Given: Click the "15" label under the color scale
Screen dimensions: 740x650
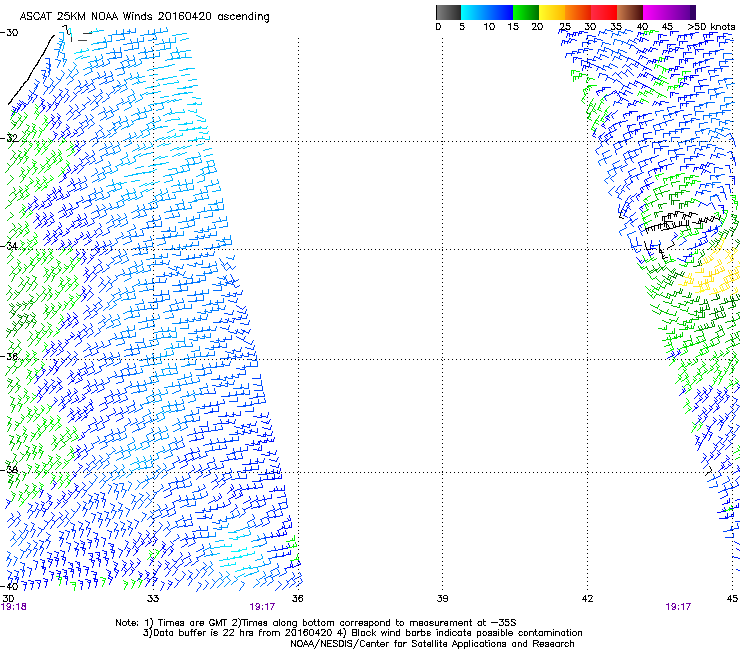Looking at the screenshot, I should click(x=513, y=27).
